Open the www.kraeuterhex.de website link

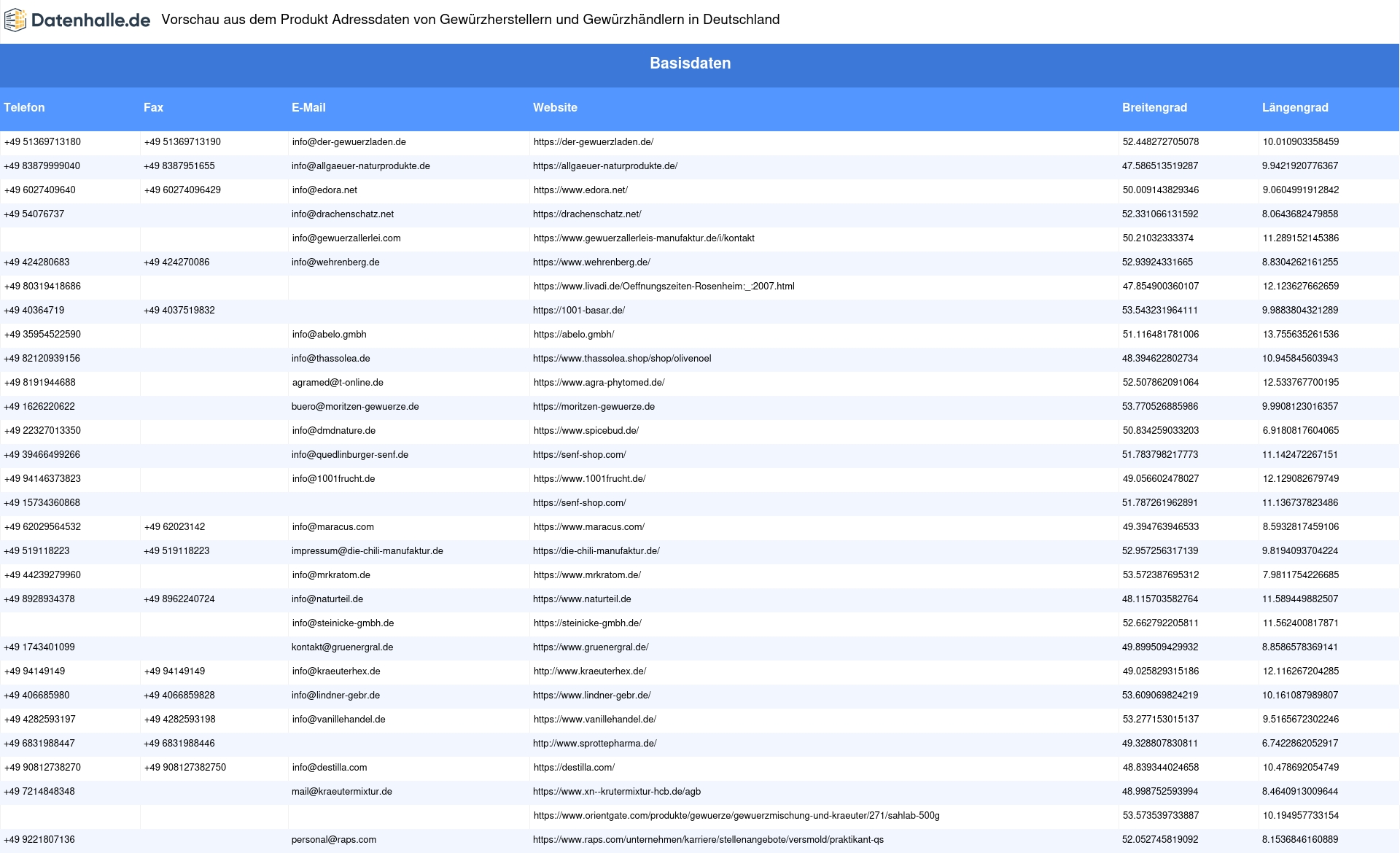(x=590, y=671)
